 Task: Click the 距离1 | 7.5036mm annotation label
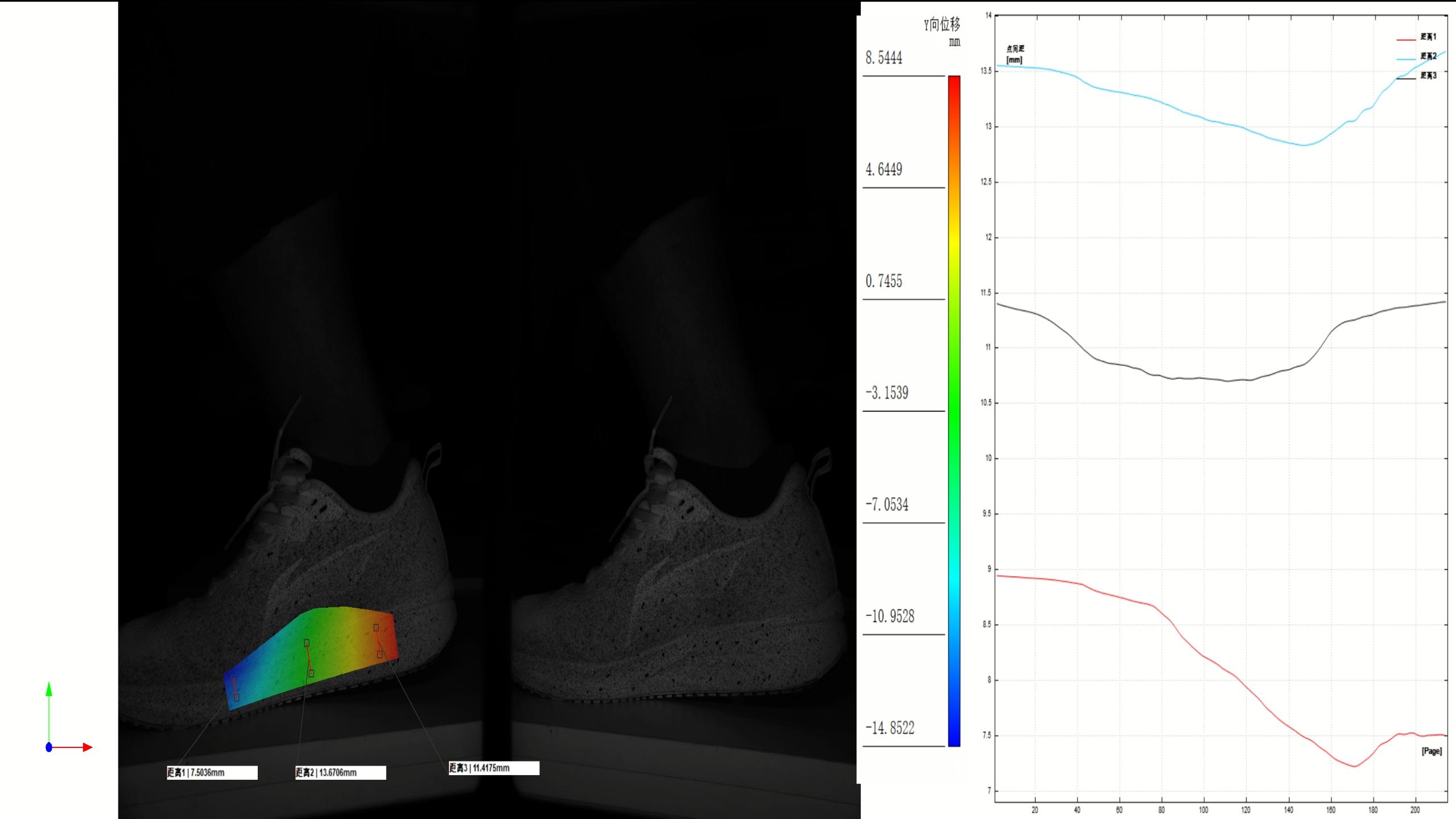coord(212,772)
